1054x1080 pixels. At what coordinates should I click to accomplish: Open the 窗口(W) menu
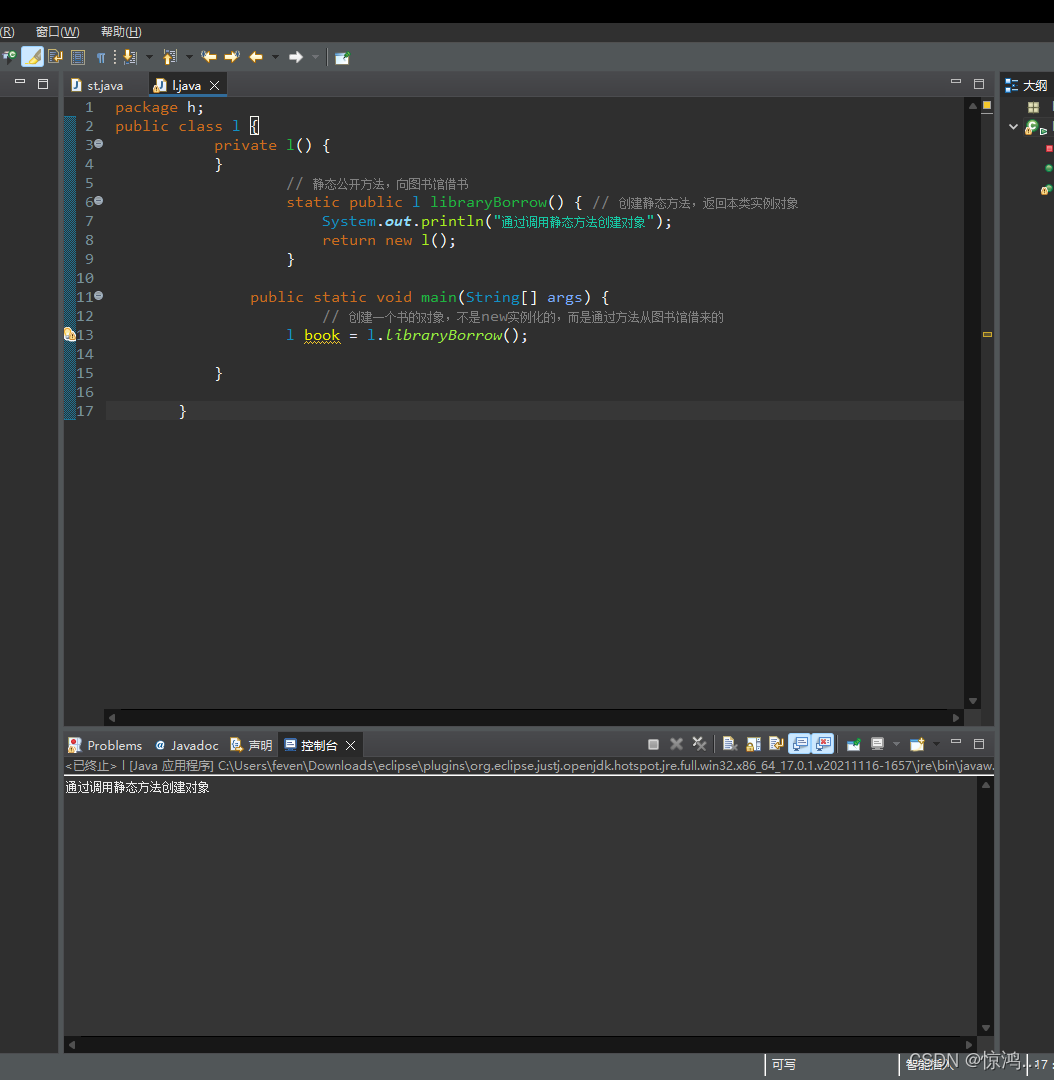pyautogui.click(x=57, y=32)
